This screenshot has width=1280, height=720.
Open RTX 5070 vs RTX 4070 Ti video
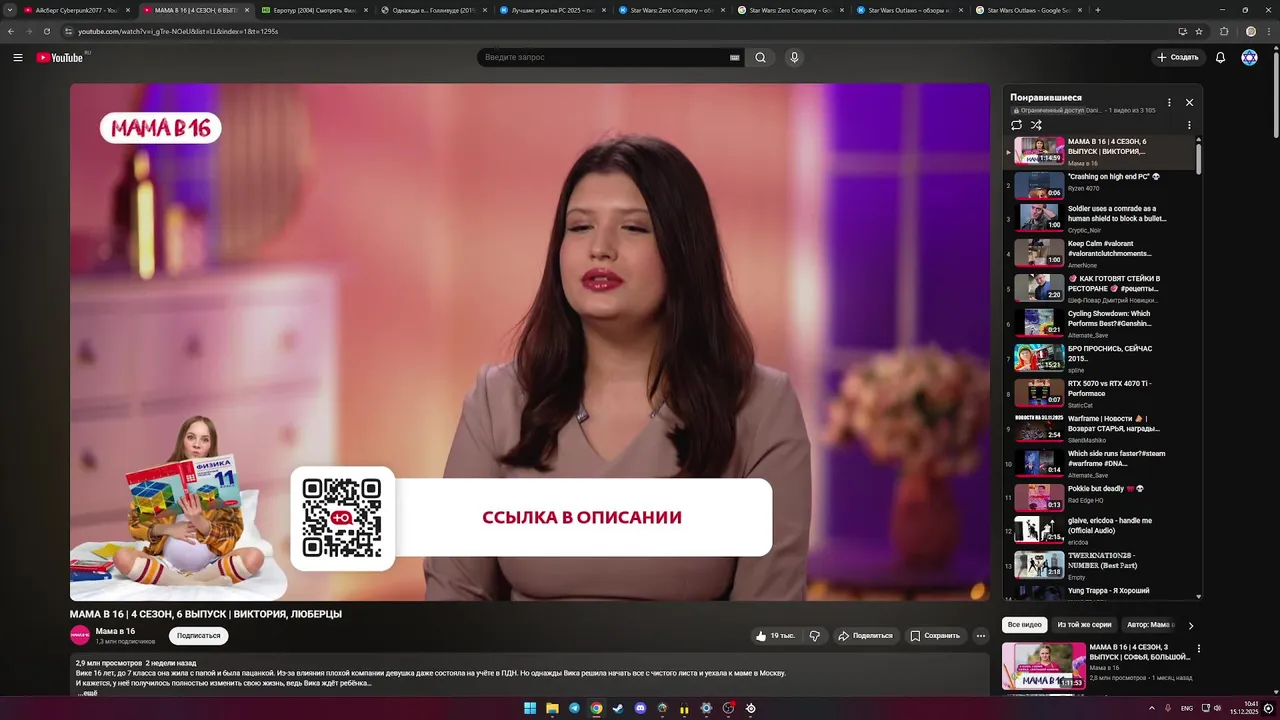pyautogui.click(x=1100, y=393)
